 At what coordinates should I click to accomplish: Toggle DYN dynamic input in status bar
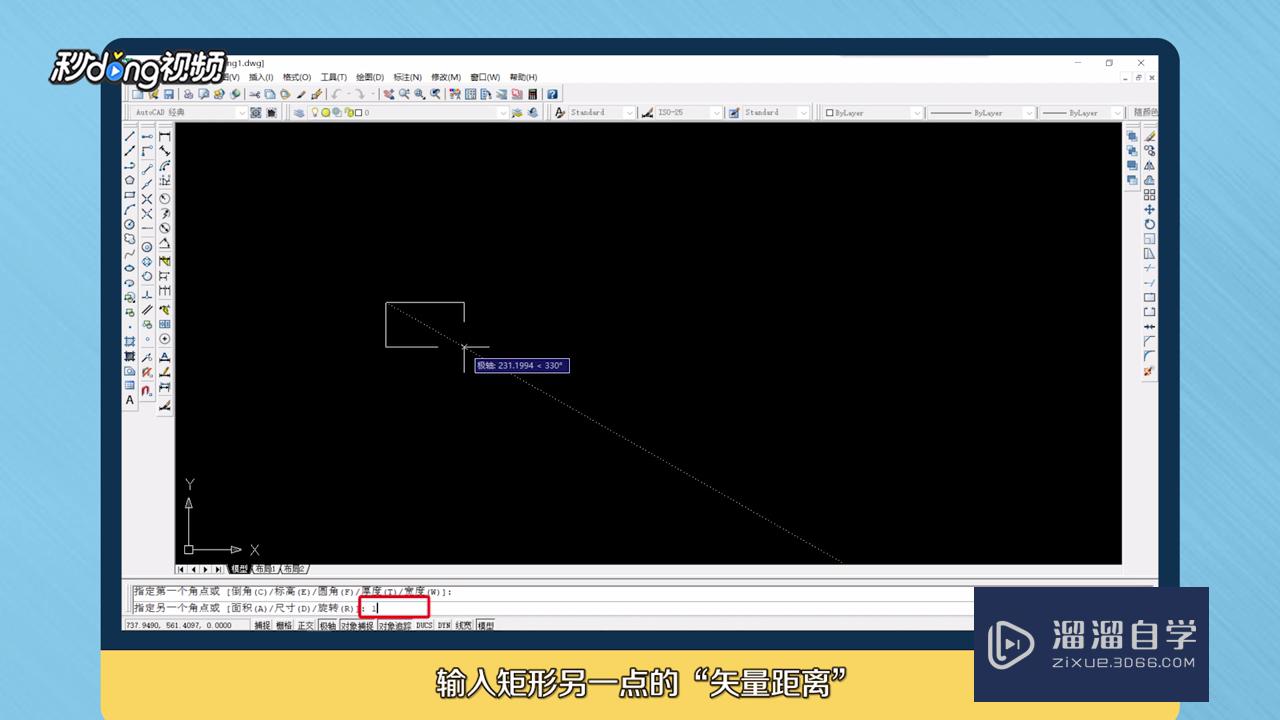point(444,625)
